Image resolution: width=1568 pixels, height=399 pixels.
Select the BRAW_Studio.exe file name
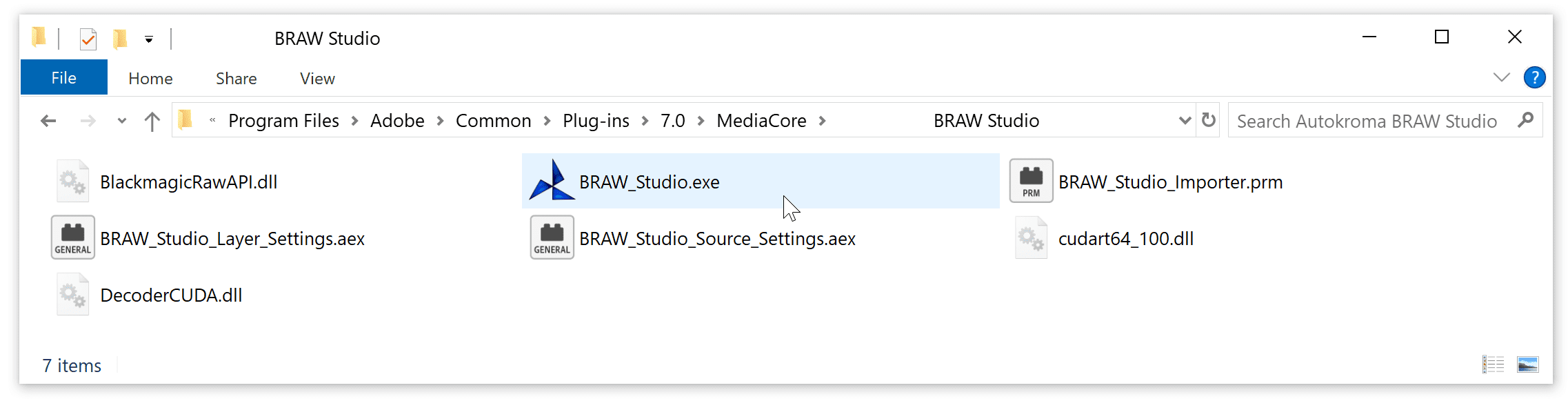[649, 182]
